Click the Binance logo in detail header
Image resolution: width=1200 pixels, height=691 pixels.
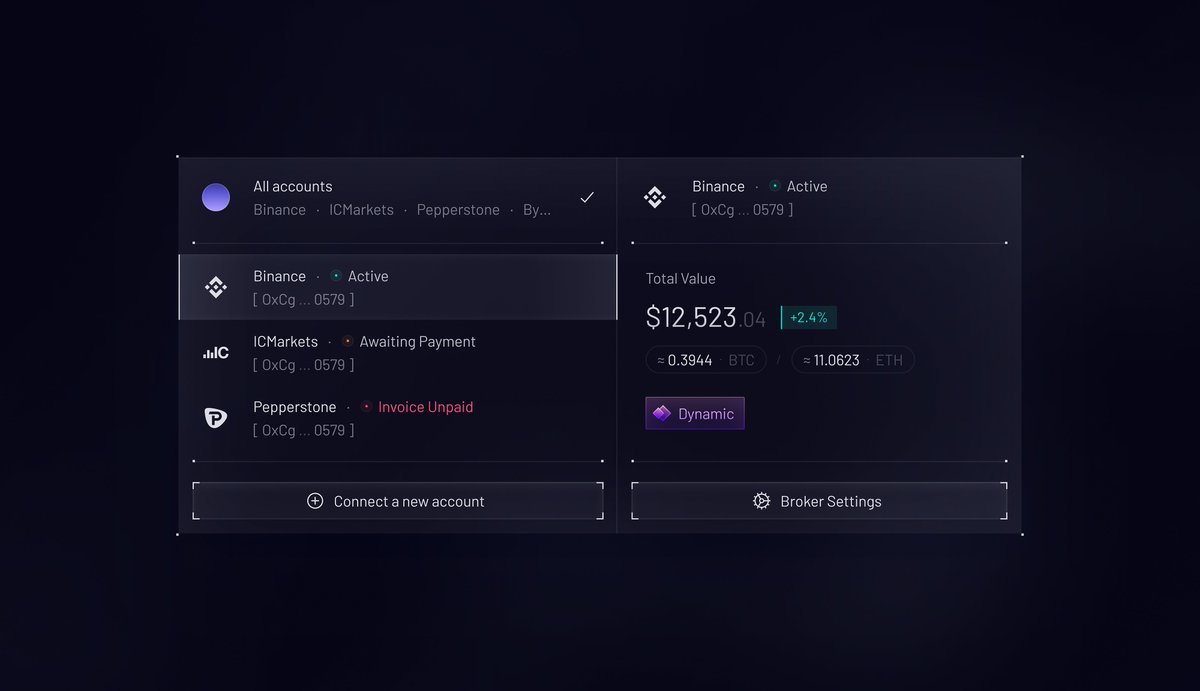point(655,198)
